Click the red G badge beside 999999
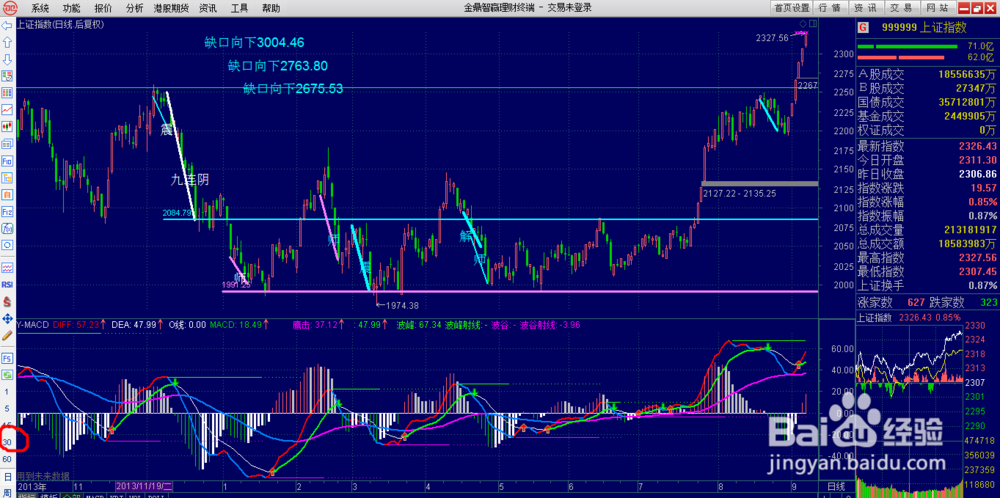 863,27
